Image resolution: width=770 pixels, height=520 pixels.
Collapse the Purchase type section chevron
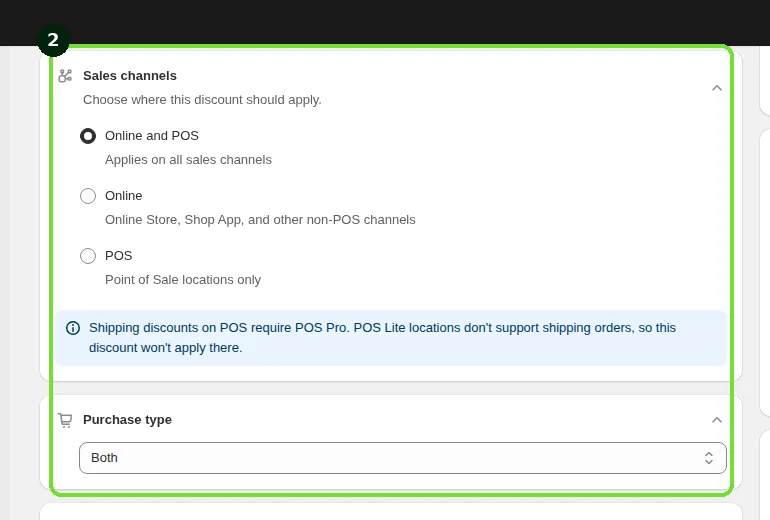point(717,420)
